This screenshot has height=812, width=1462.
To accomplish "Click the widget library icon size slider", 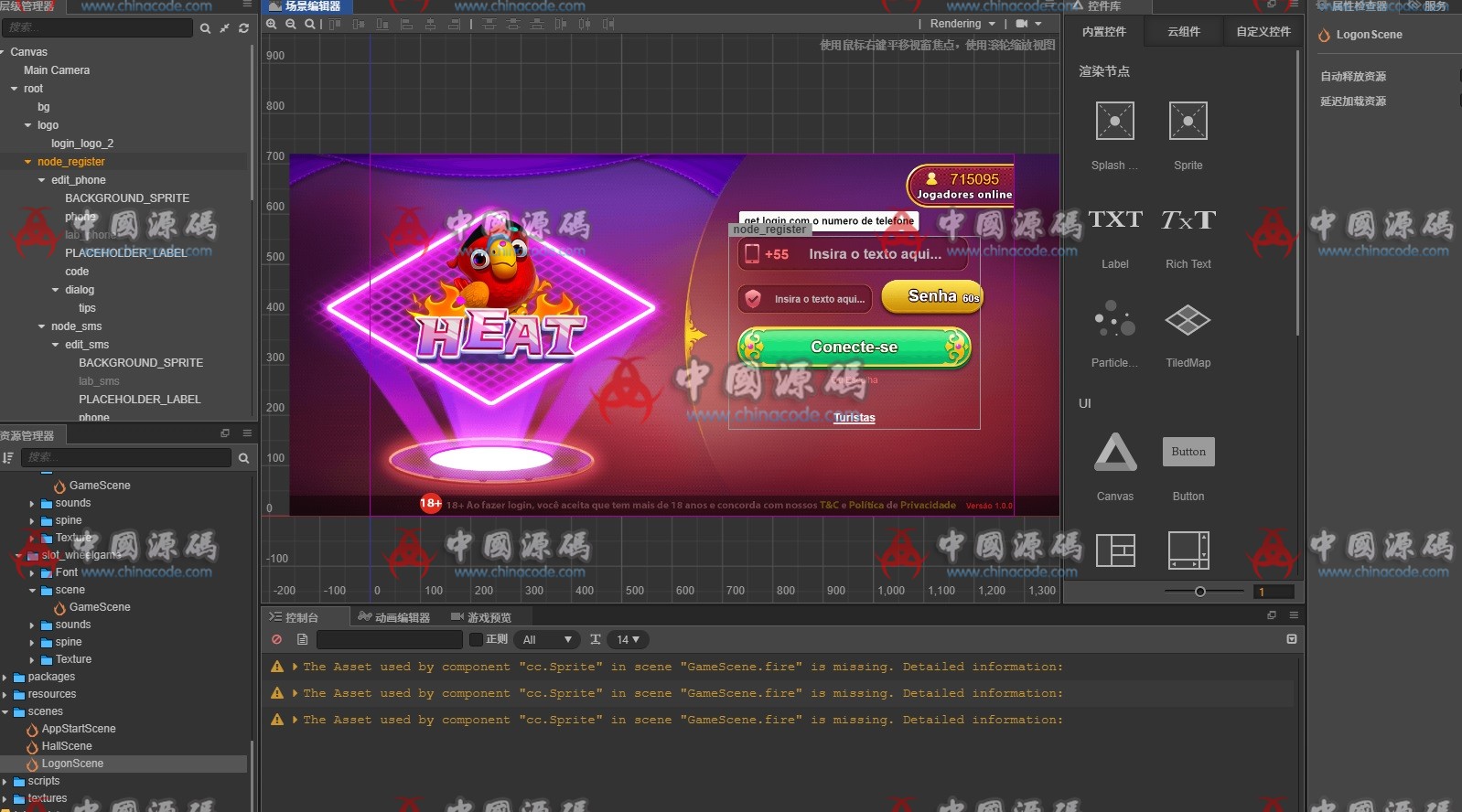I will (1199, 592).
